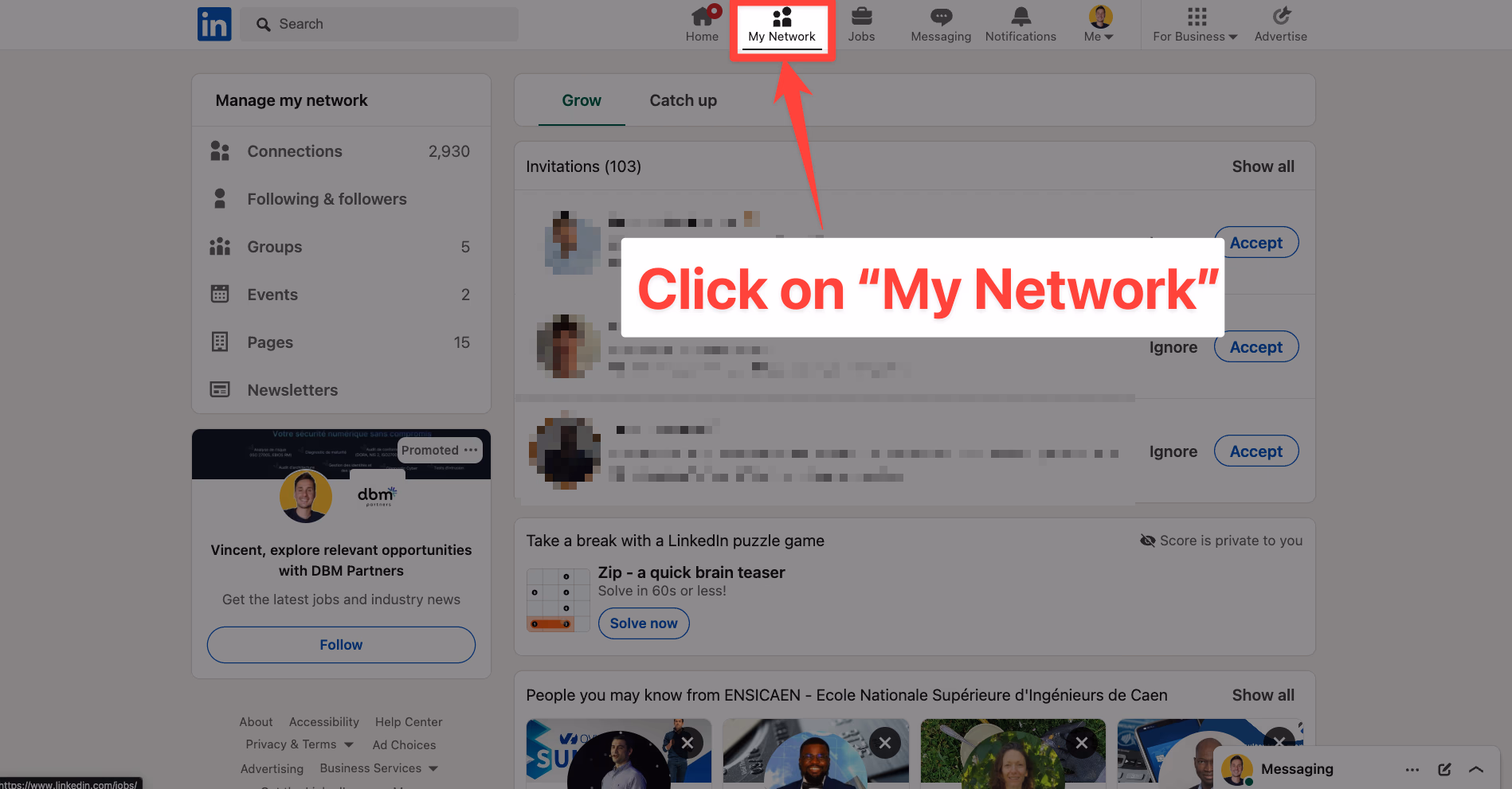Click the Newsletters icon

click(220, 389)
